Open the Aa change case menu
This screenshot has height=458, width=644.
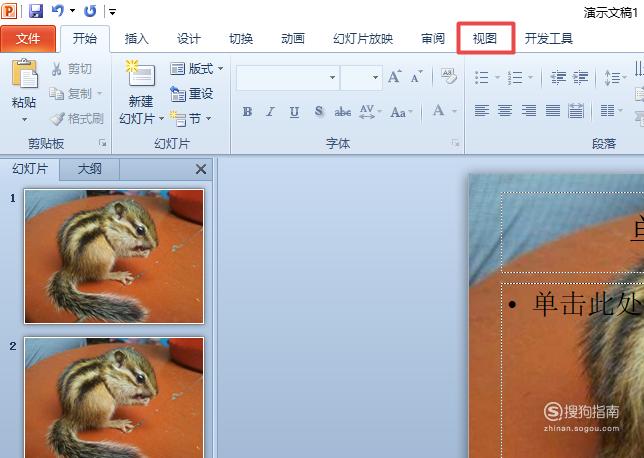(401, 112)
